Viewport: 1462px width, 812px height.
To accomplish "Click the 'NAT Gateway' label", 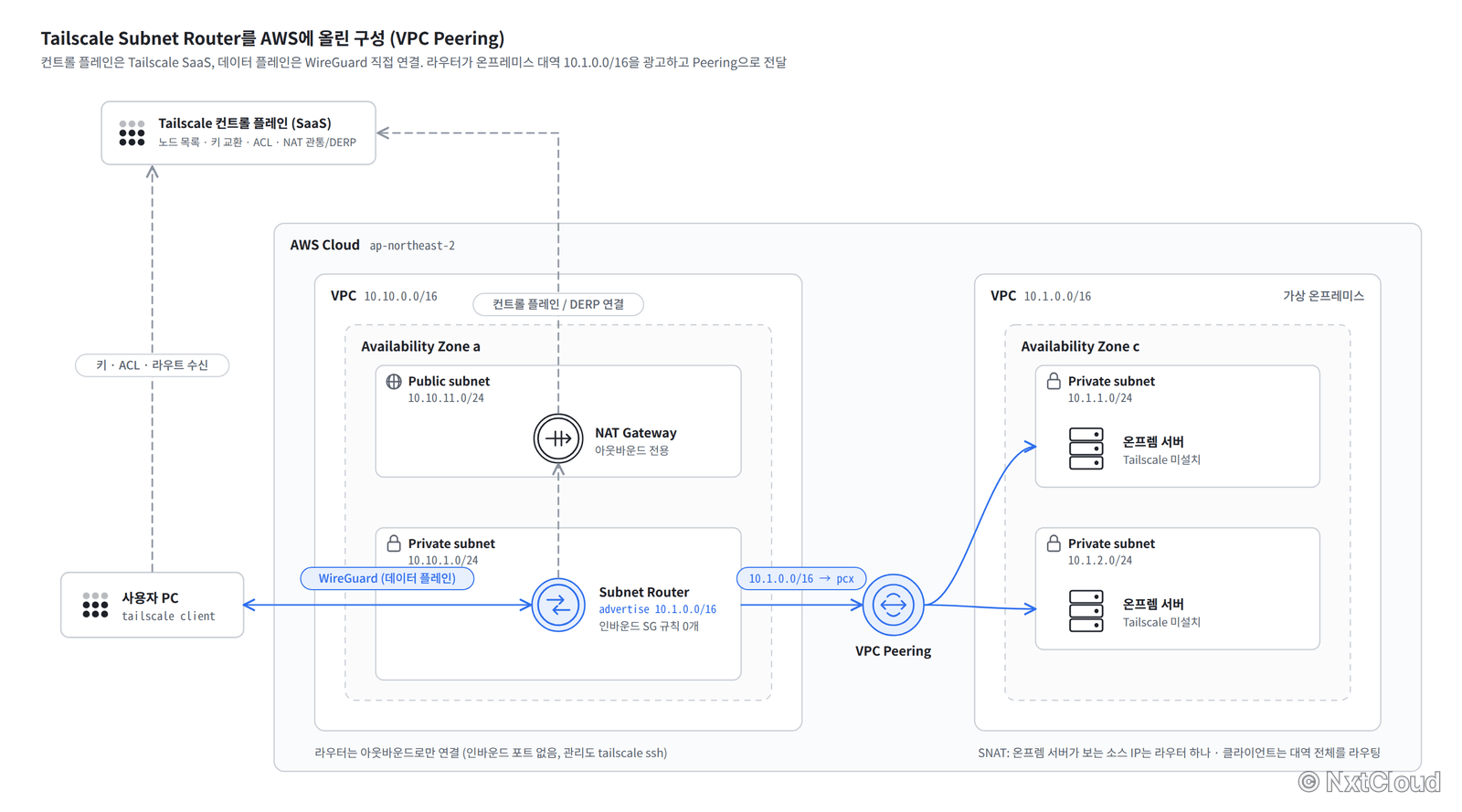I will point(636,433).
